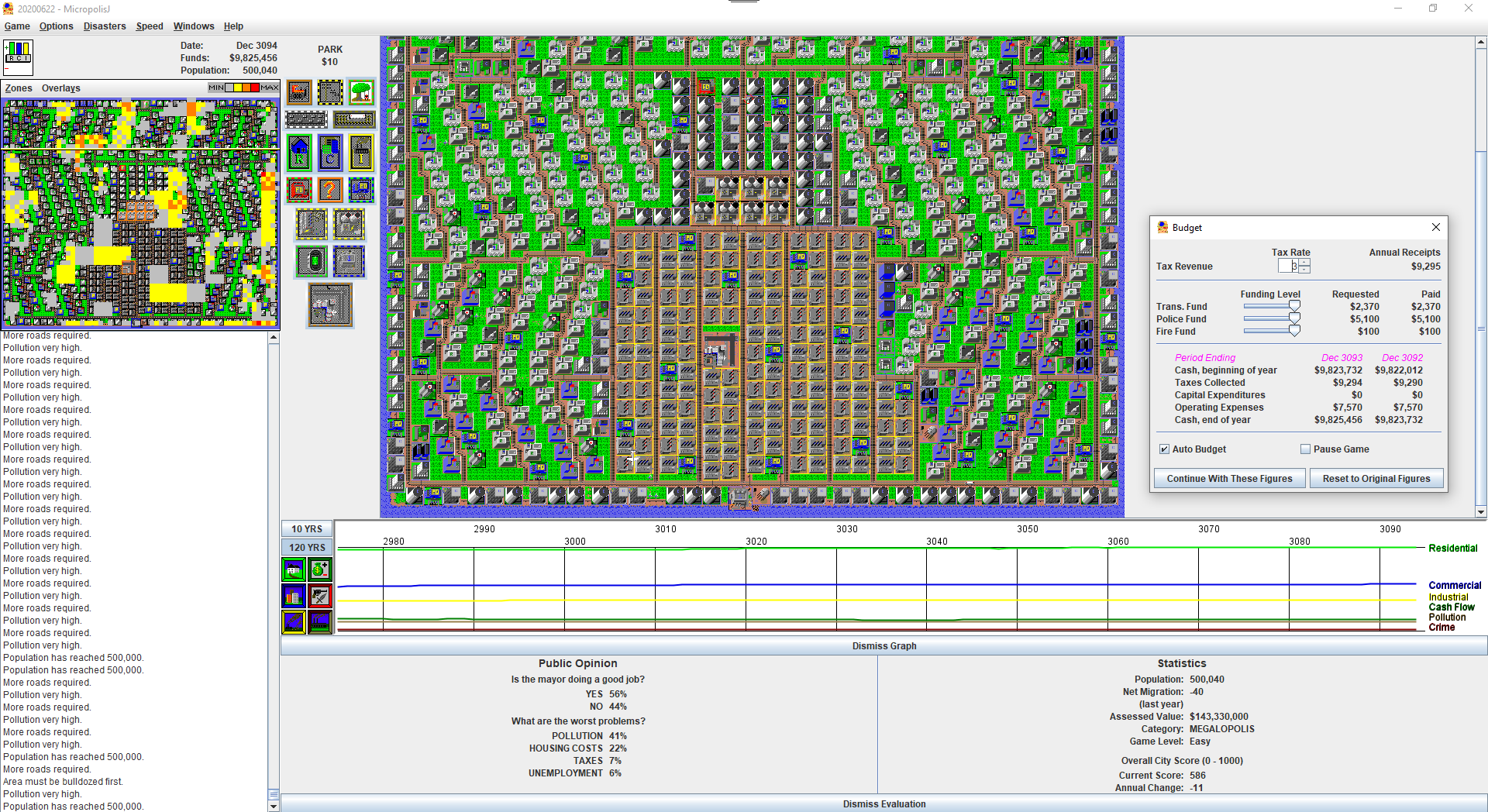Open the Help menu
This screenshot has height=812, width=1488.
(233, 26)
